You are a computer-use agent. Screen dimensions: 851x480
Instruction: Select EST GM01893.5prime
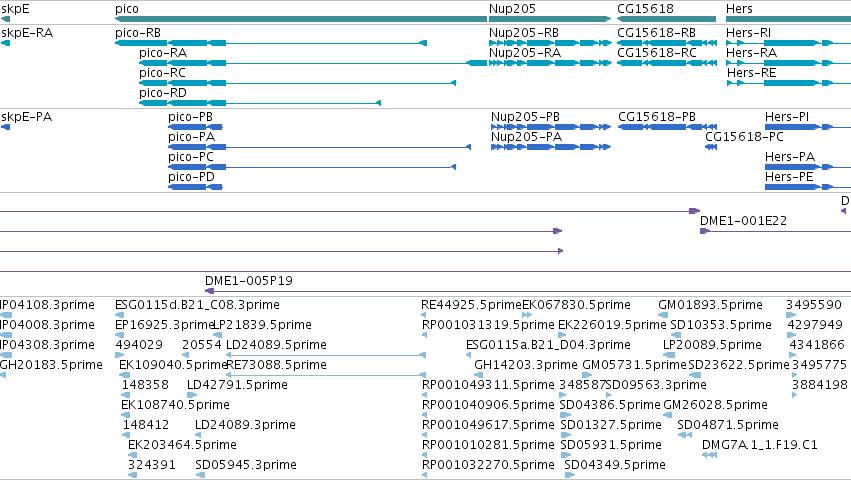[710, 305]
